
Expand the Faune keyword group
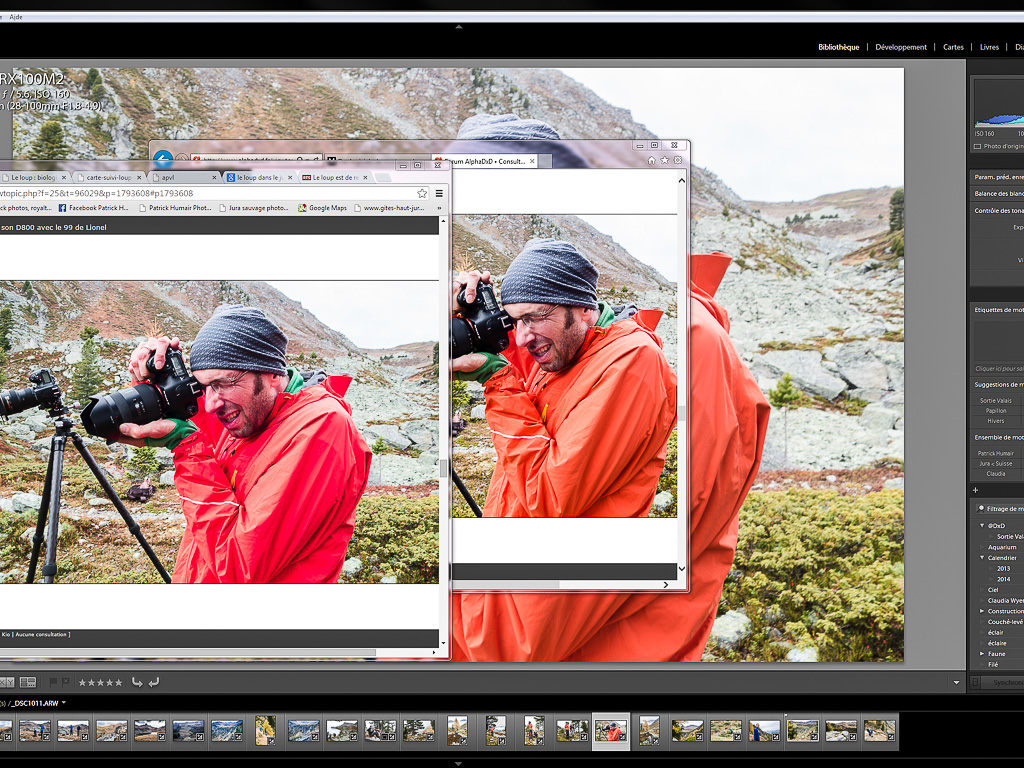pos(982,654)
